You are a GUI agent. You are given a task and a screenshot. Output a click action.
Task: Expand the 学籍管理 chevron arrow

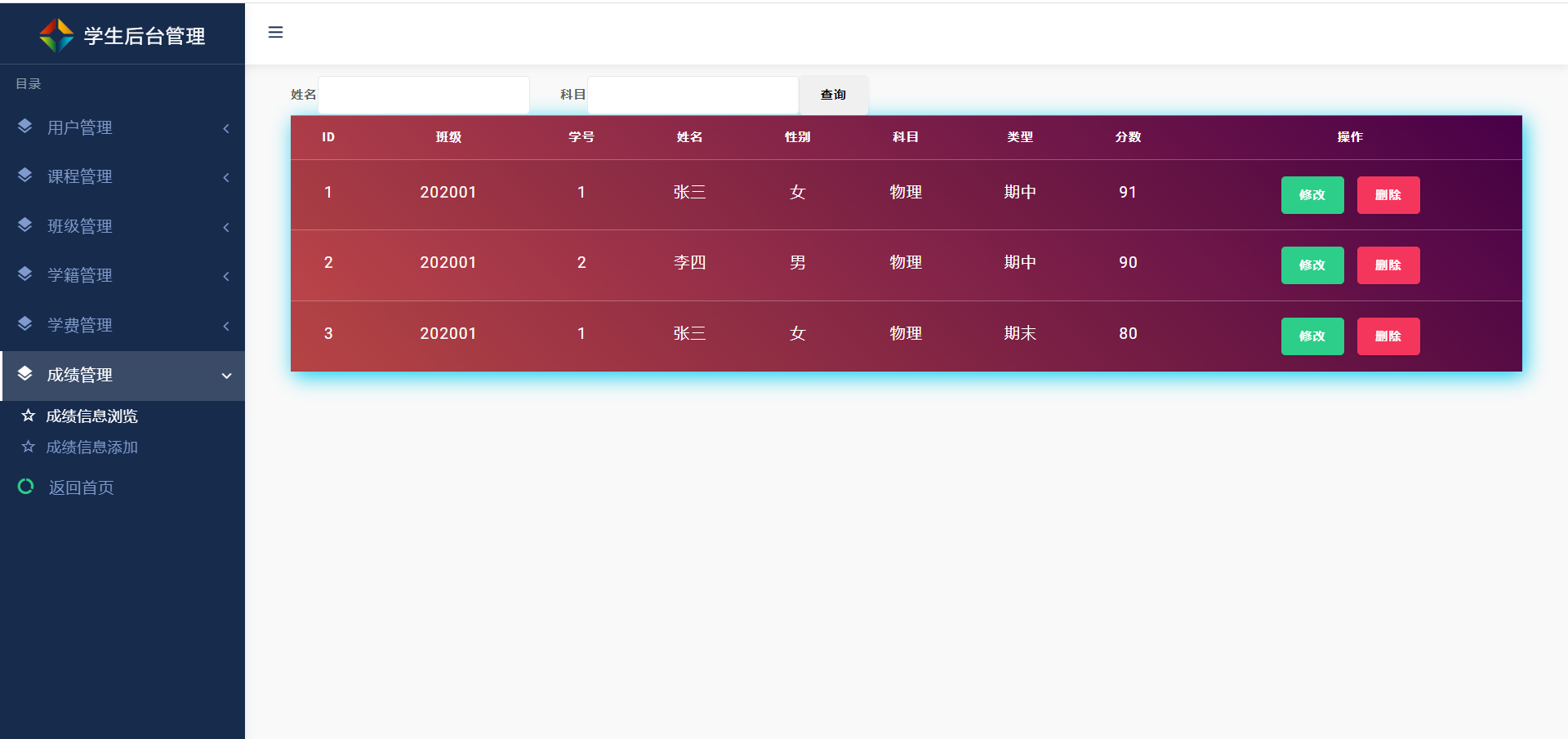click(226, 276)
